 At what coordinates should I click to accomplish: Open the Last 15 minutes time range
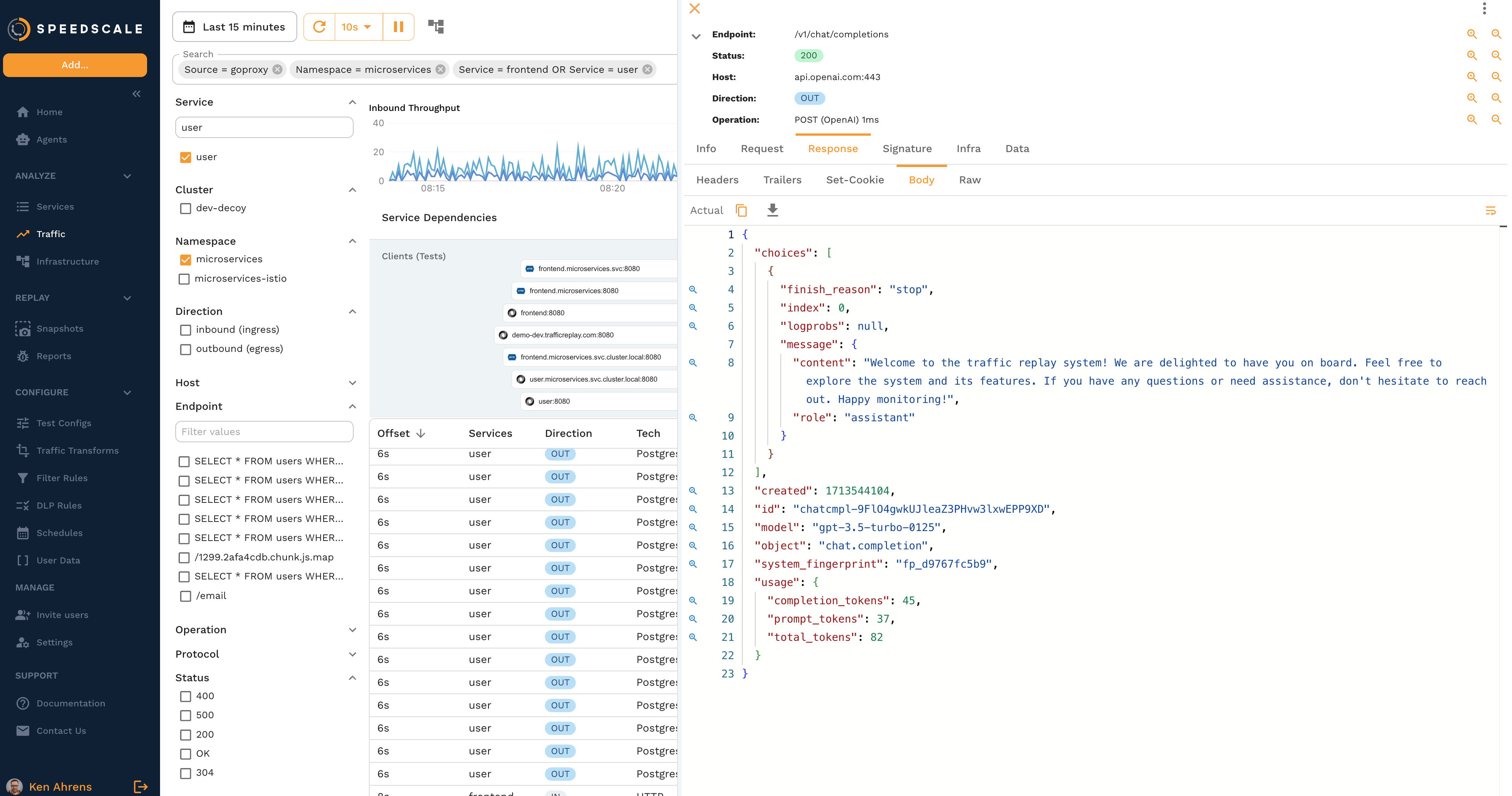pyautogui.click(x=235, y=27)
